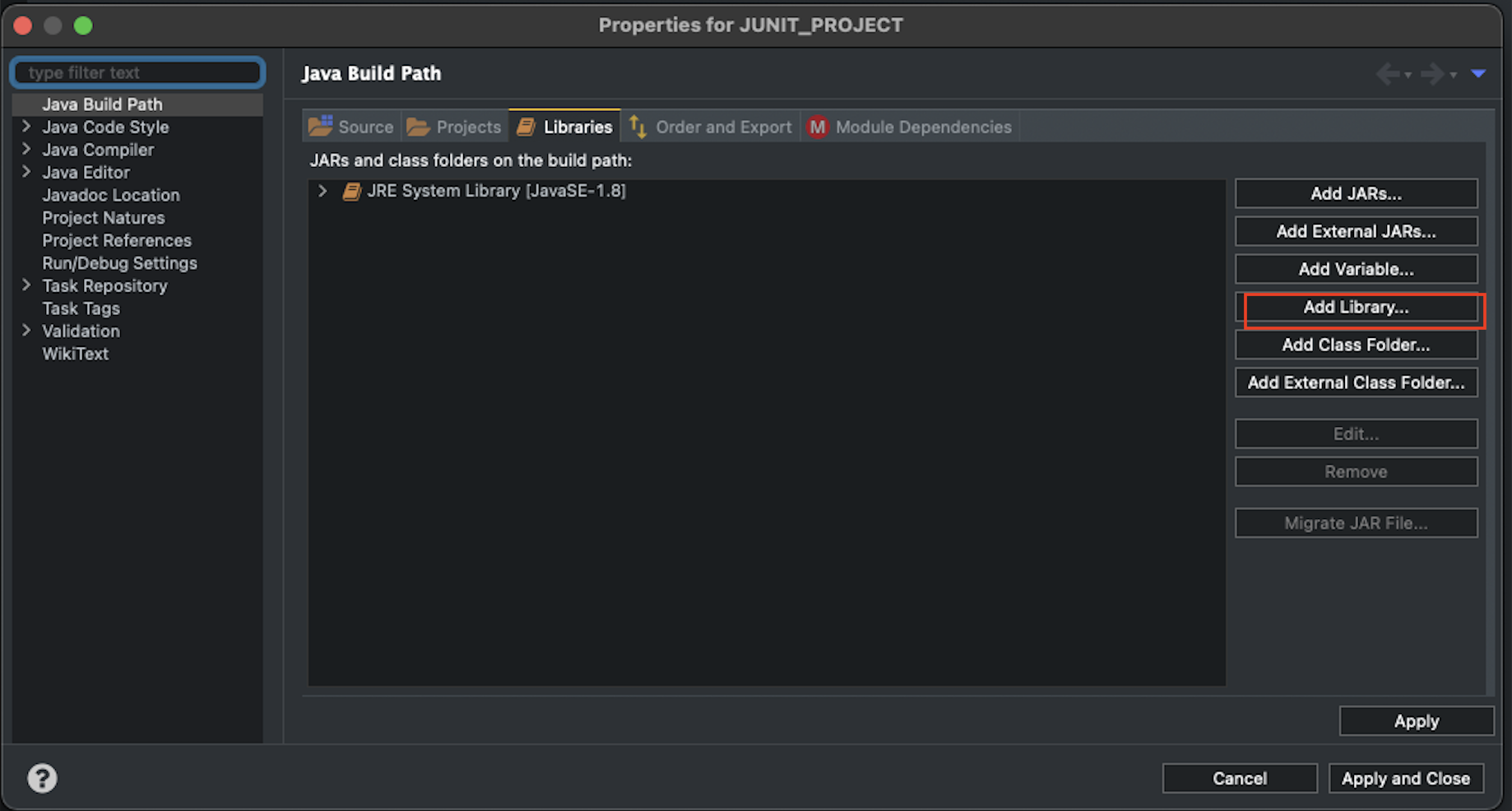Select Javadoc Location in the sidebar

point(110,195)
